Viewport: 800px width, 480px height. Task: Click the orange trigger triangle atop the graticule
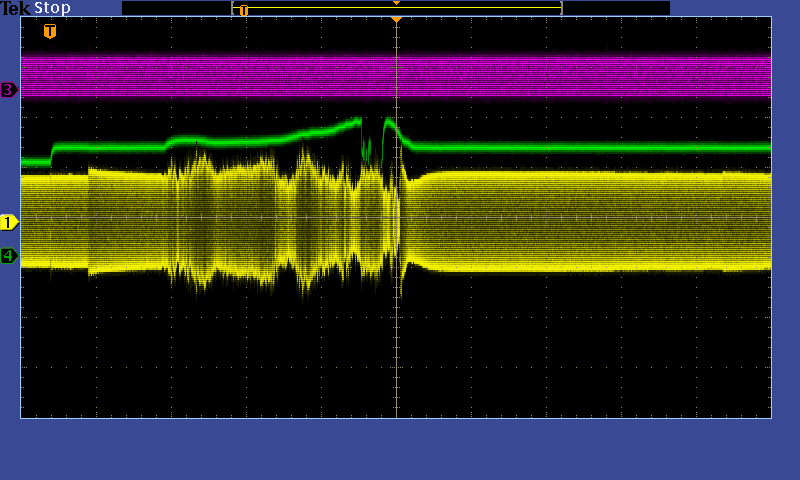point(396,19)
